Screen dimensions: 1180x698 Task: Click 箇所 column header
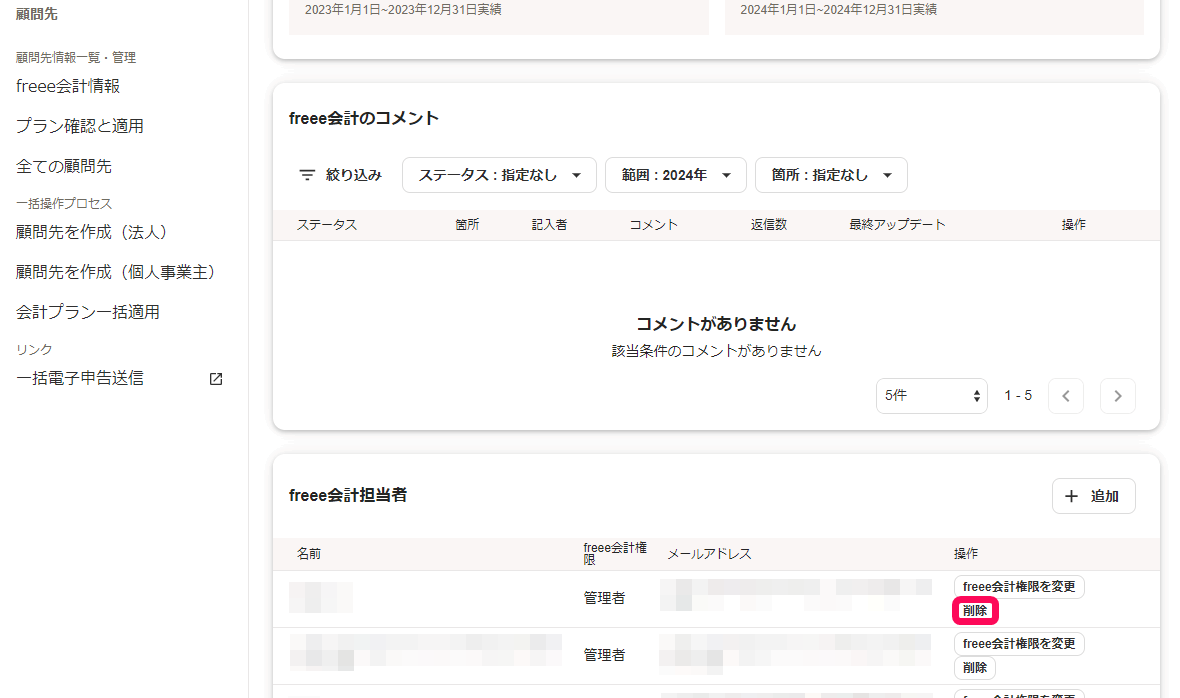[x=467, y=225]
